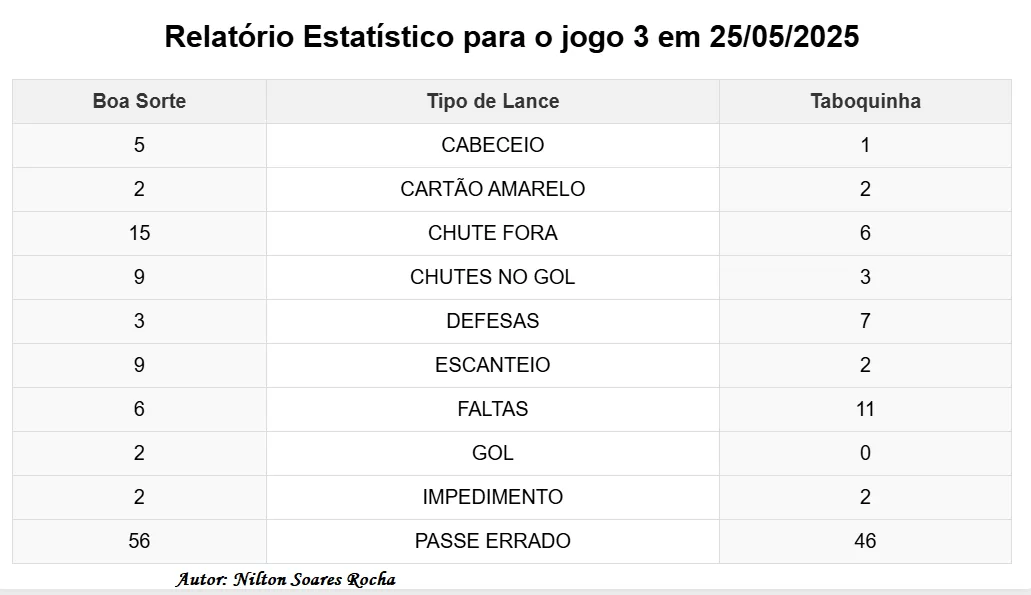
Task: Click the report title heading
Action: [x=512, y=37]
